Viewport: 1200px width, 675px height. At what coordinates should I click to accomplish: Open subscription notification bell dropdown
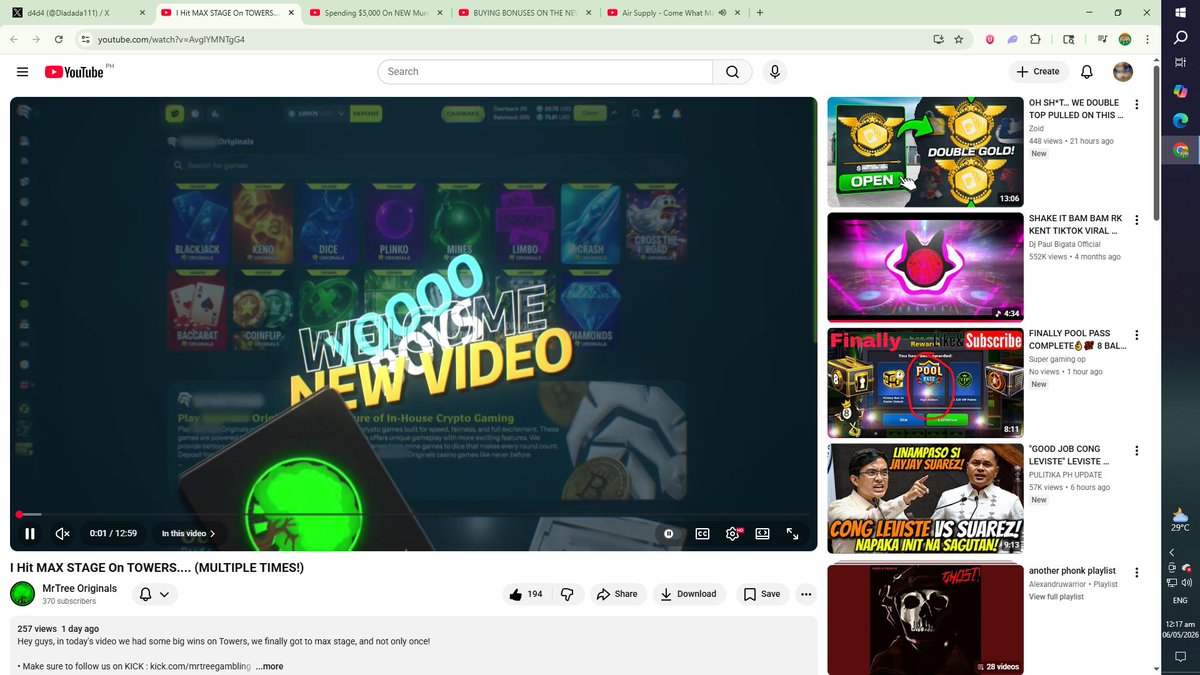coord(154,594)
